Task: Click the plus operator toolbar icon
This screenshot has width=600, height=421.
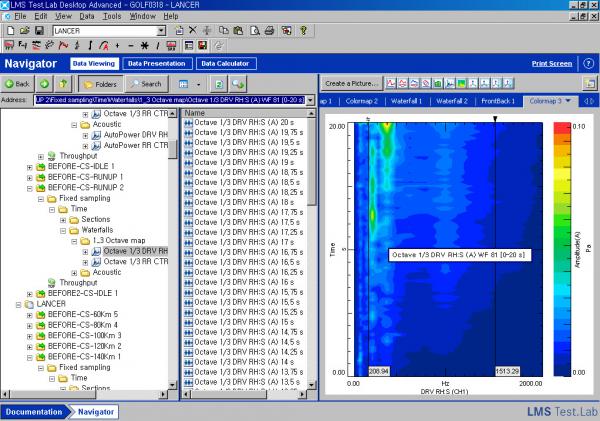Action: tap(117, 46)
